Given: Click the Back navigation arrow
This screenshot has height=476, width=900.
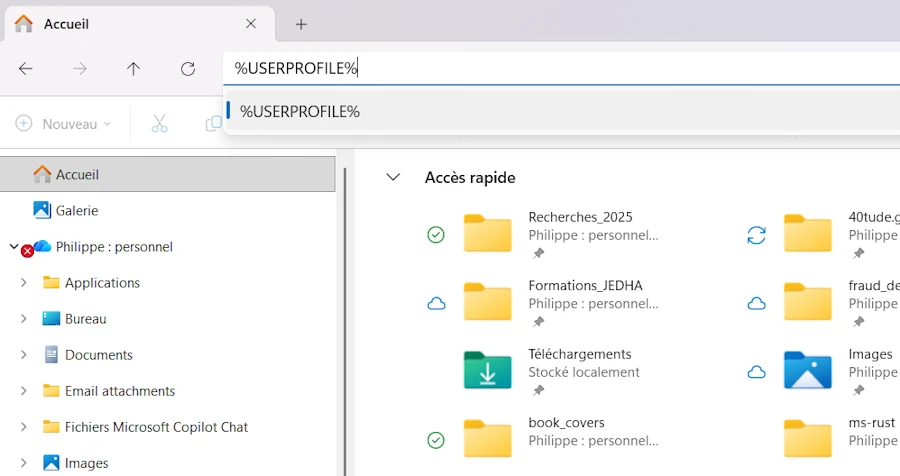Looking at the screenshot, I should tap(26, 69).
